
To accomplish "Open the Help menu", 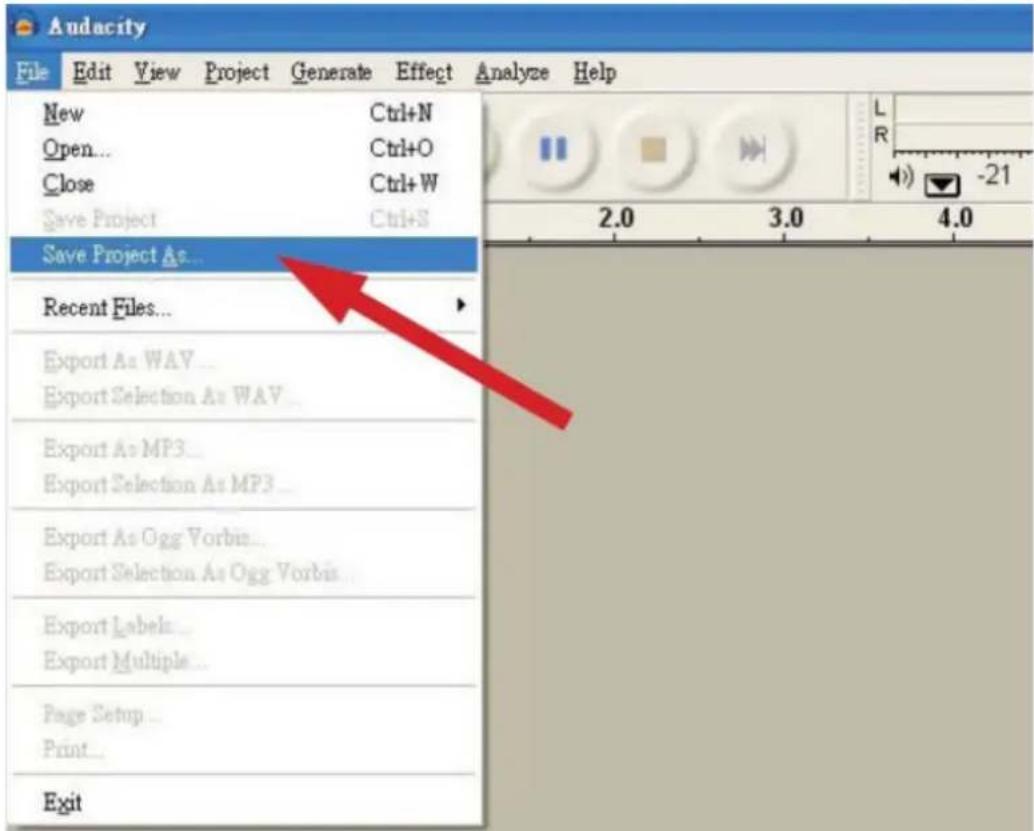I will pyautogui.click(x=595, y=72).
